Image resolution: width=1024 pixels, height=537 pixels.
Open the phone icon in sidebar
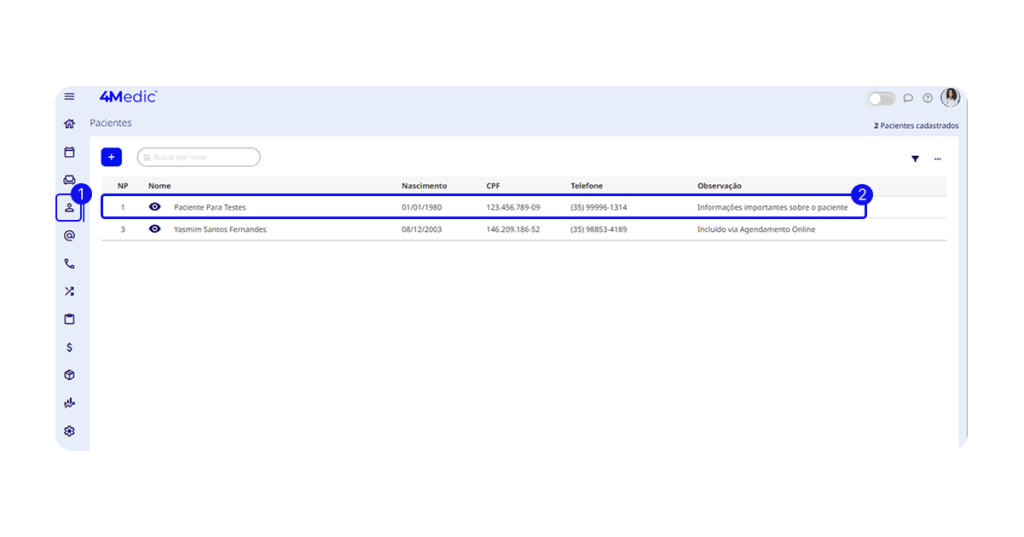(x=69, y=264)
